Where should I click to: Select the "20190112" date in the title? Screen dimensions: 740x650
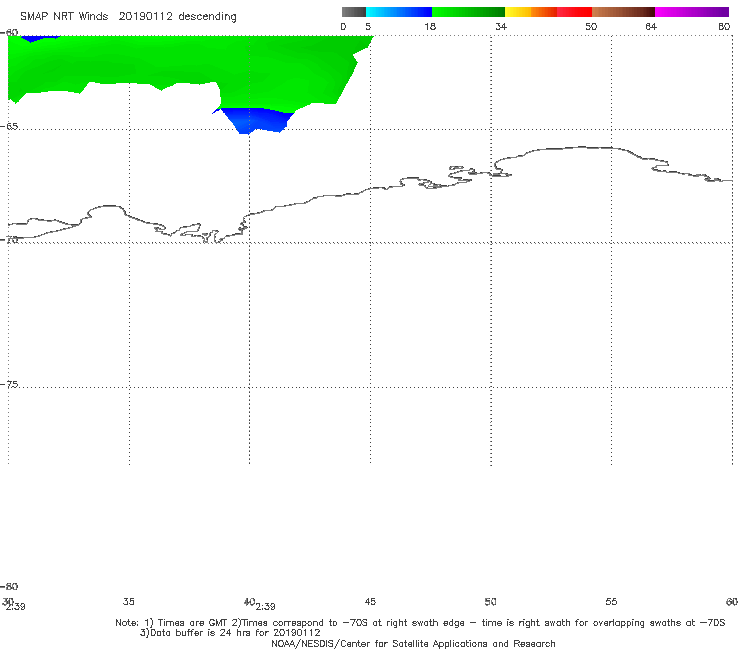point(145,16)
